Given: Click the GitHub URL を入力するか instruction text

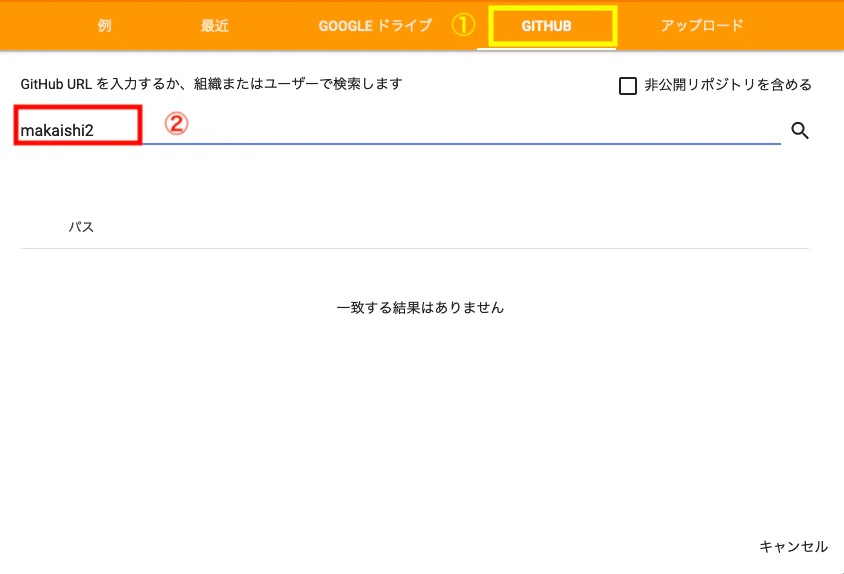Looking at the screenshot, I should (212, 84).
